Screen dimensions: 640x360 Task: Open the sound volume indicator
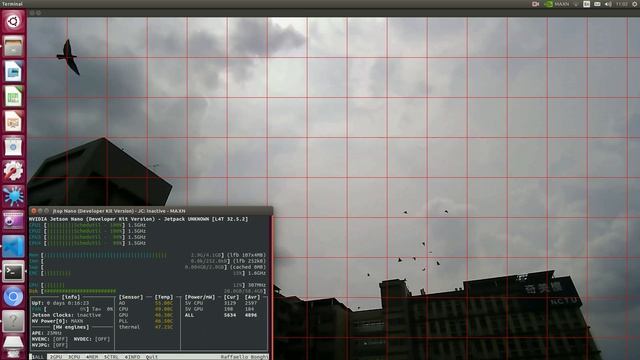(x=608, y=4)
